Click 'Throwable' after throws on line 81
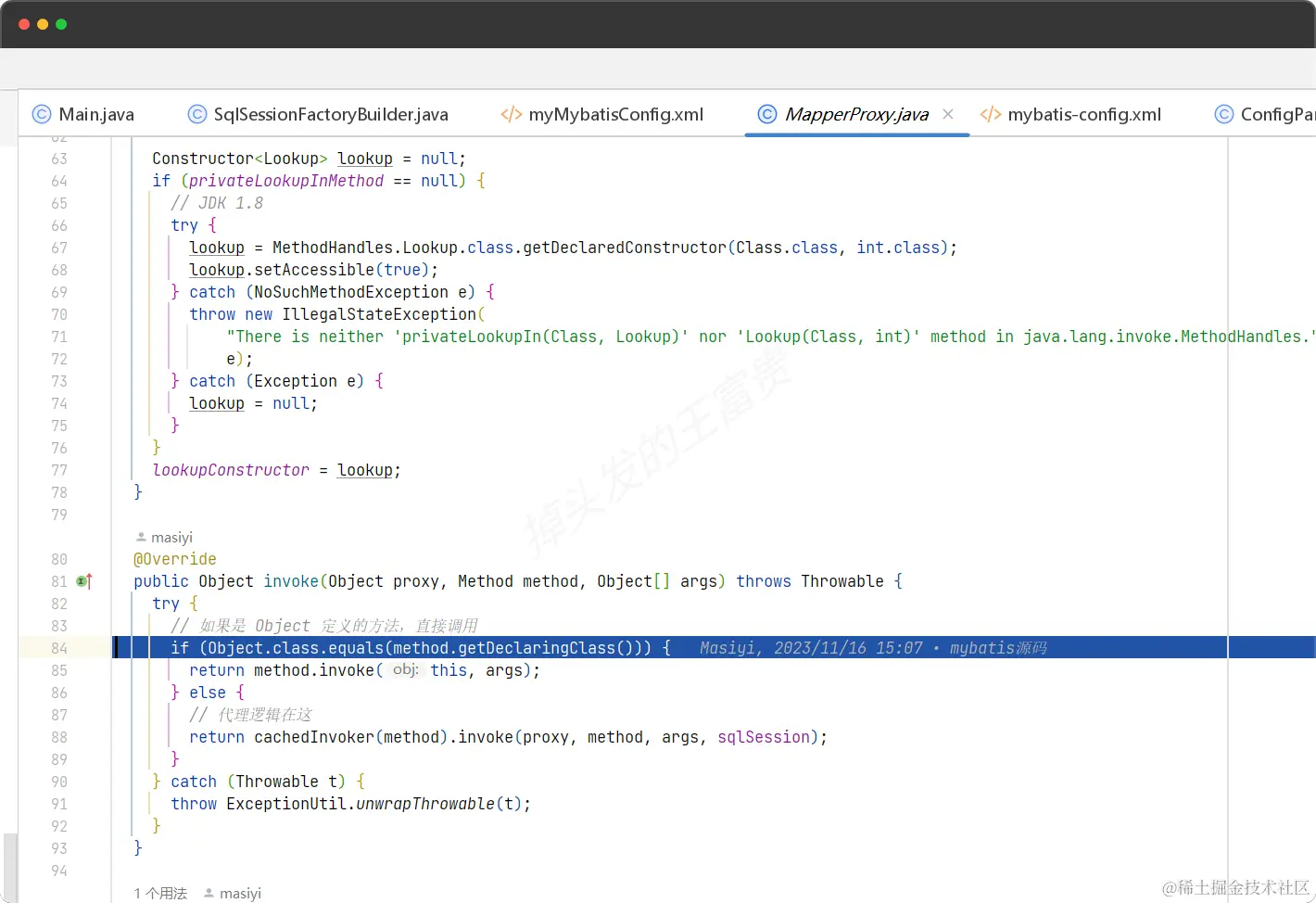1316x903 pixels. pyautogui.click(x=842, y=581)
